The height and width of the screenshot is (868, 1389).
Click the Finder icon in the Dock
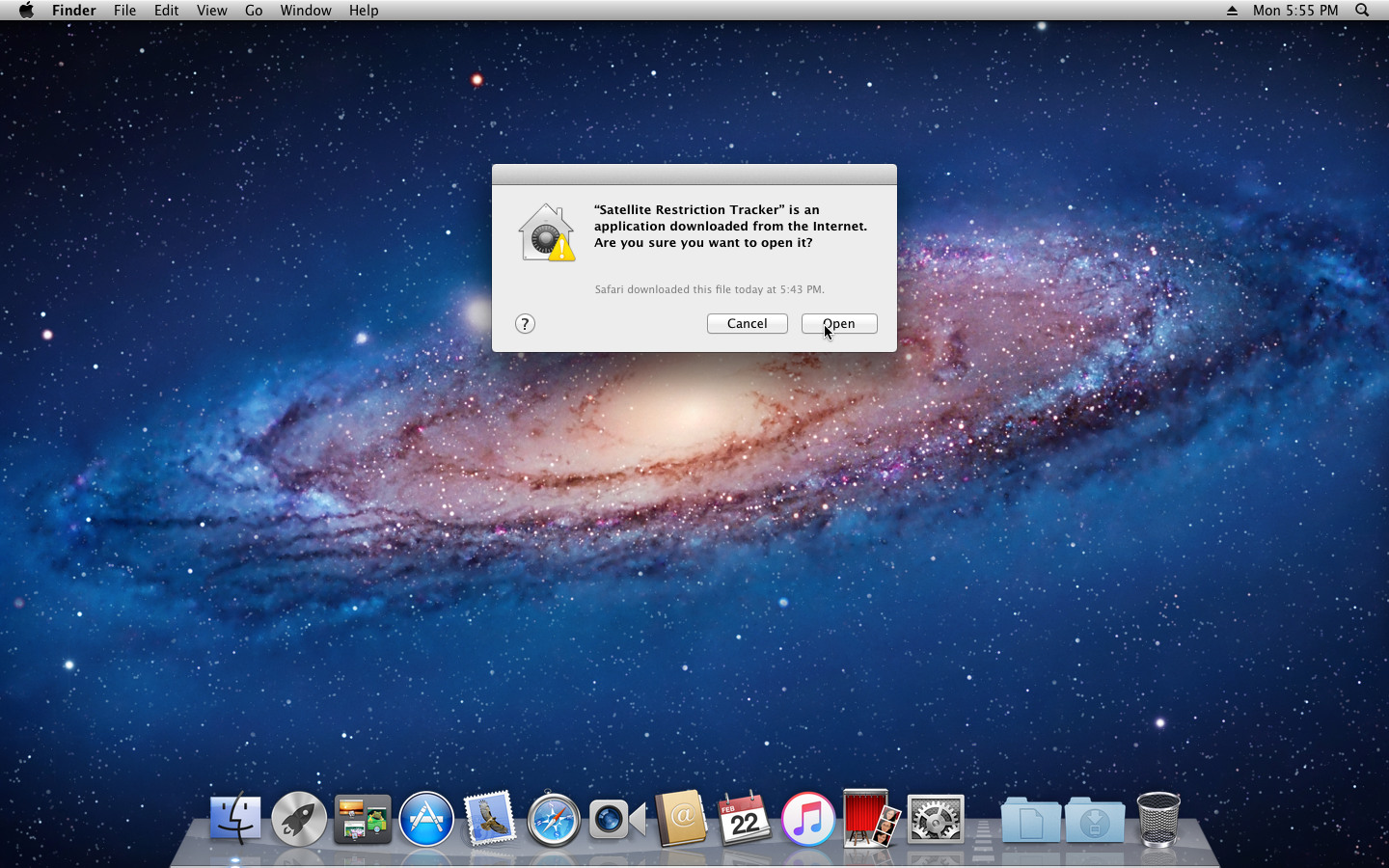point(234,819)
